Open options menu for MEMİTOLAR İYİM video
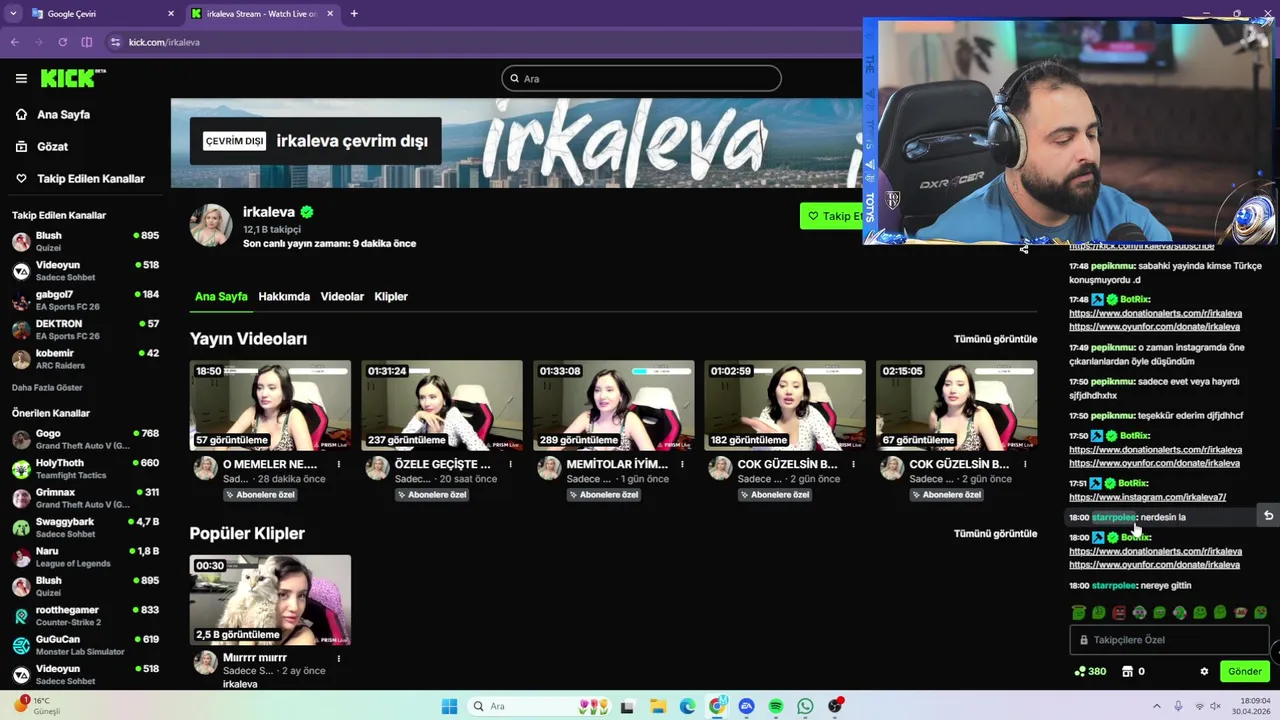Viewport: 1280px width, 720px height. 682,464
